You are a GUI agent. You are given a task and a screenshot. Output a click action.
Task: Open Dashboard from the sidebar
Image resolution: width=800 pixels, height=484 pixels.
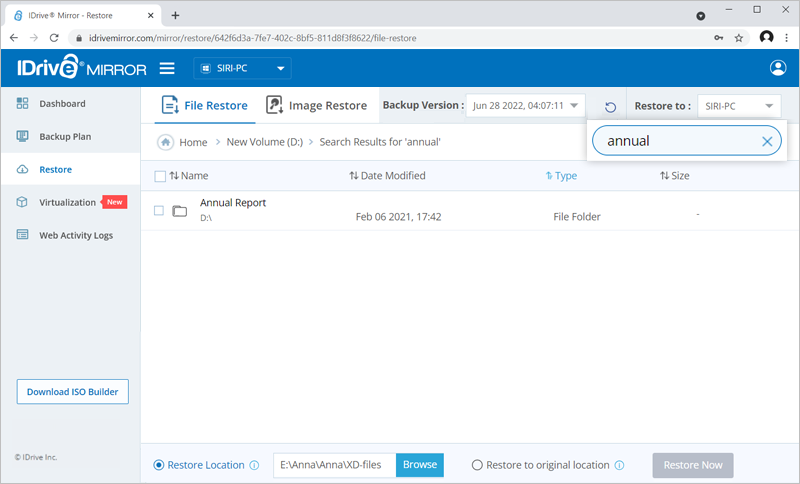pyautogui.click(x=62, y=104)
